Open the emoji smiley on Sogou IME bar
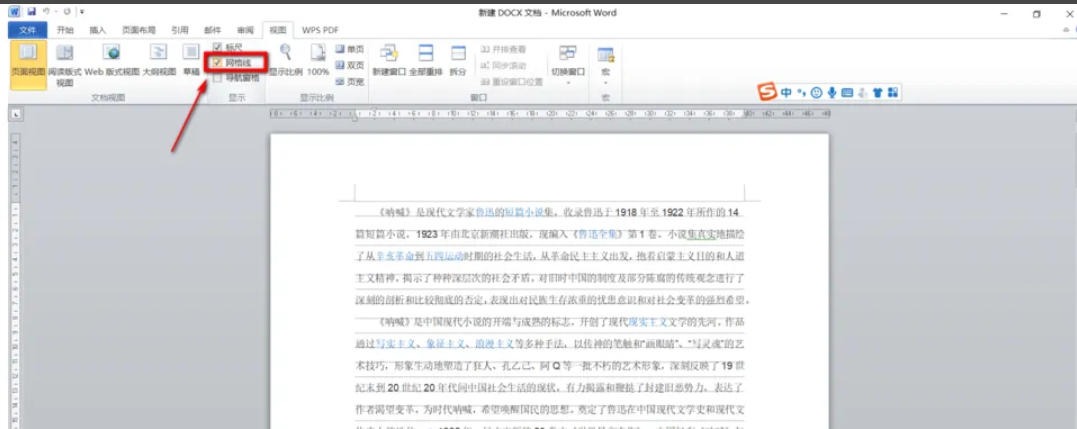 [817, 93]
